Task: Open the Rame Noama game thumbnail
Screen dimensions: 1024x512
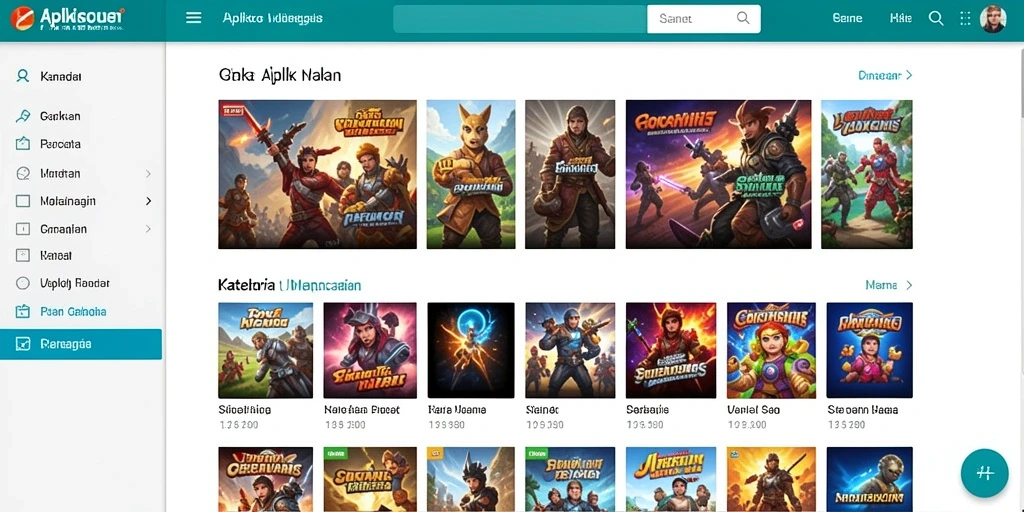Action: click(471, 350)
